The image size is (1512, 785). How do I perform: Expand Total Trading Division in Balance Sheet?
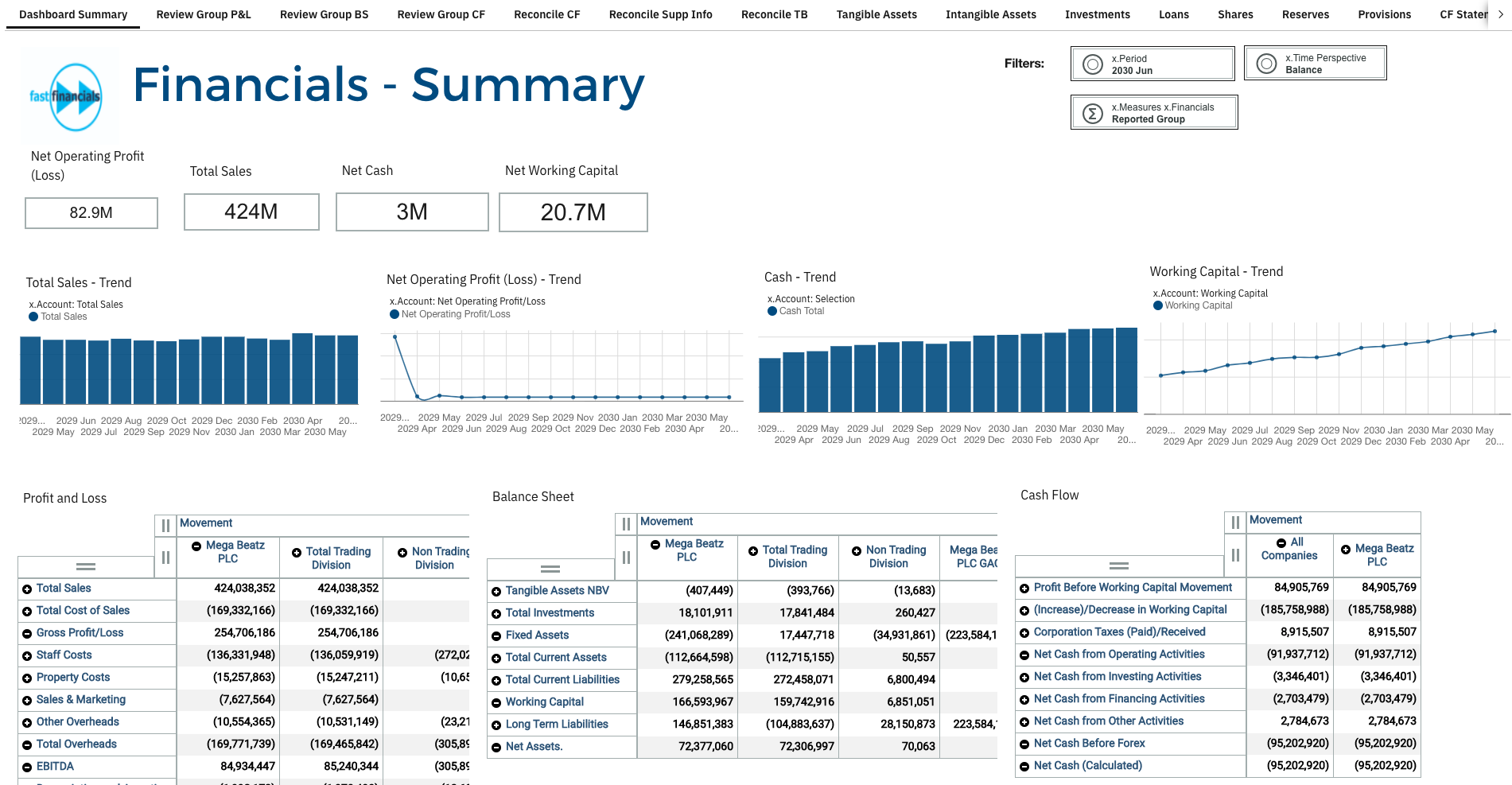tap(753, 550)
